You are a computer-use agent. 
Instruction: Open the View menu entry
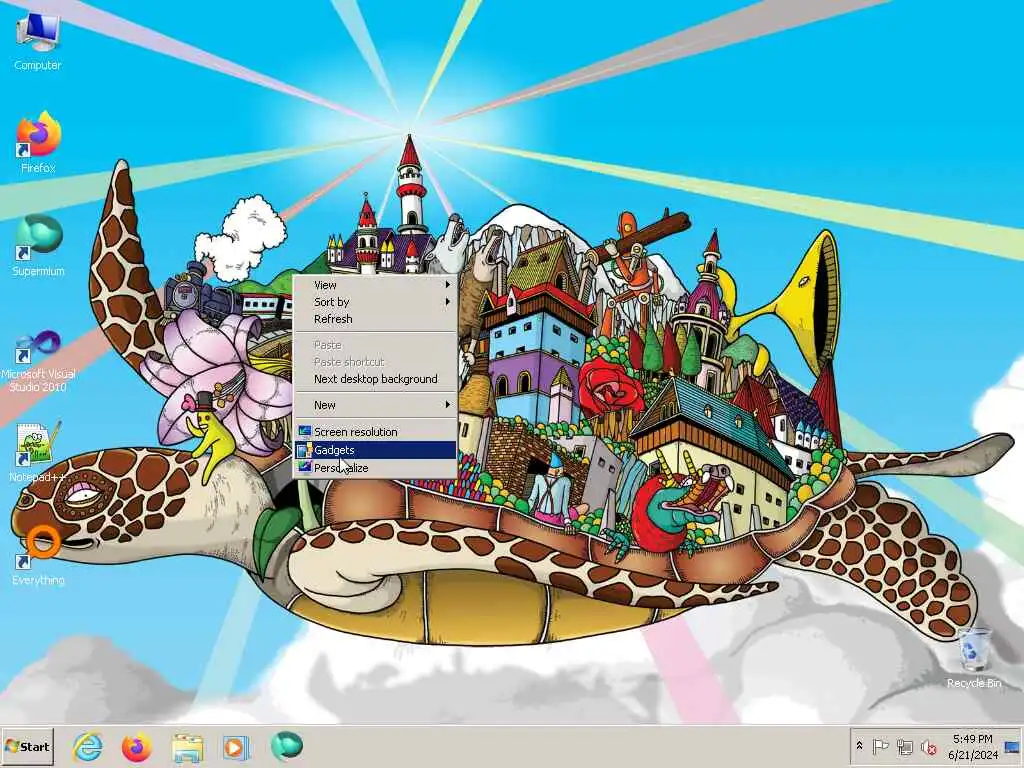click(375, 285)
